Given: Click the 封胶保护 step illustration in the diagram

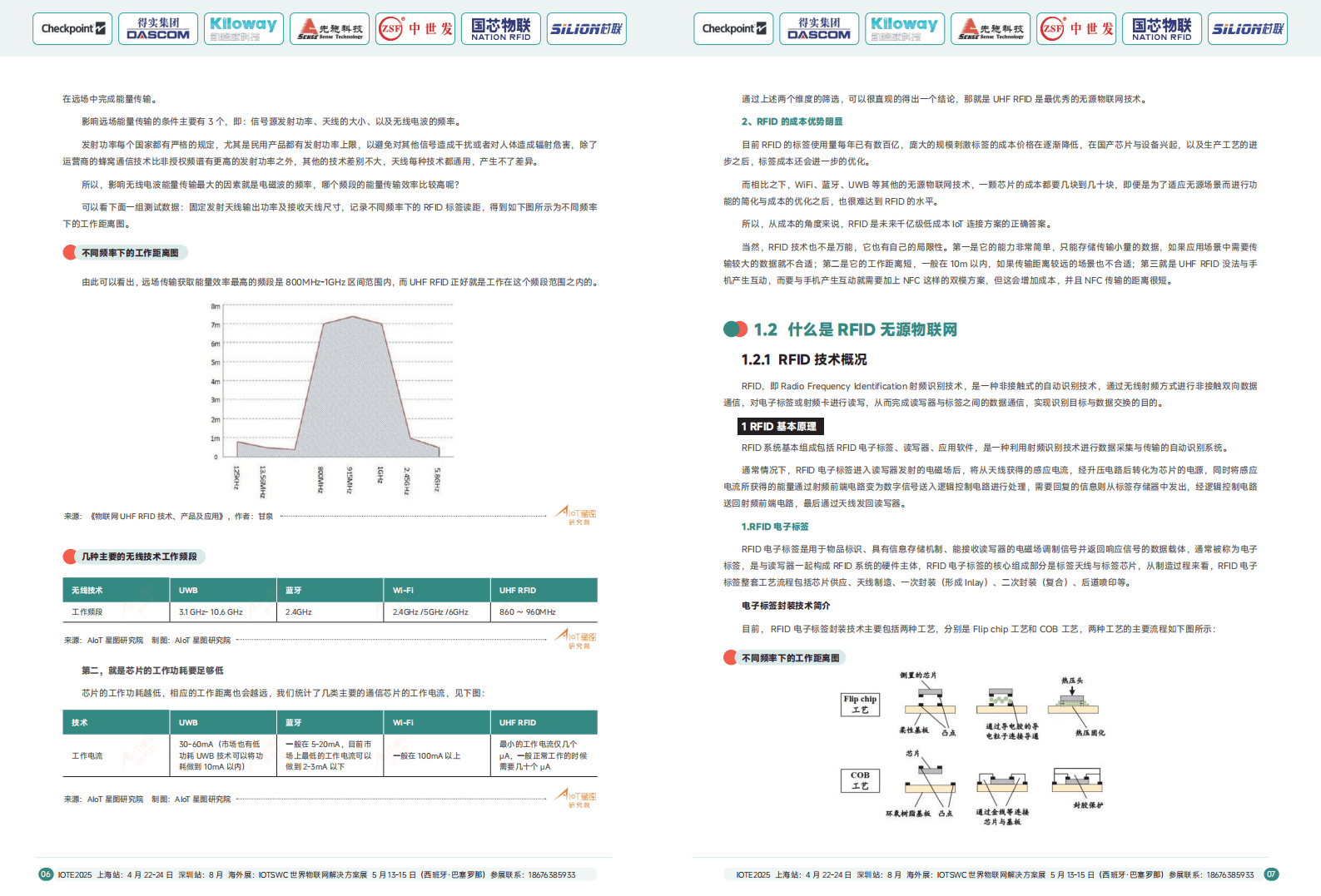Looking at the screenshot, I should coord(1077,782).
